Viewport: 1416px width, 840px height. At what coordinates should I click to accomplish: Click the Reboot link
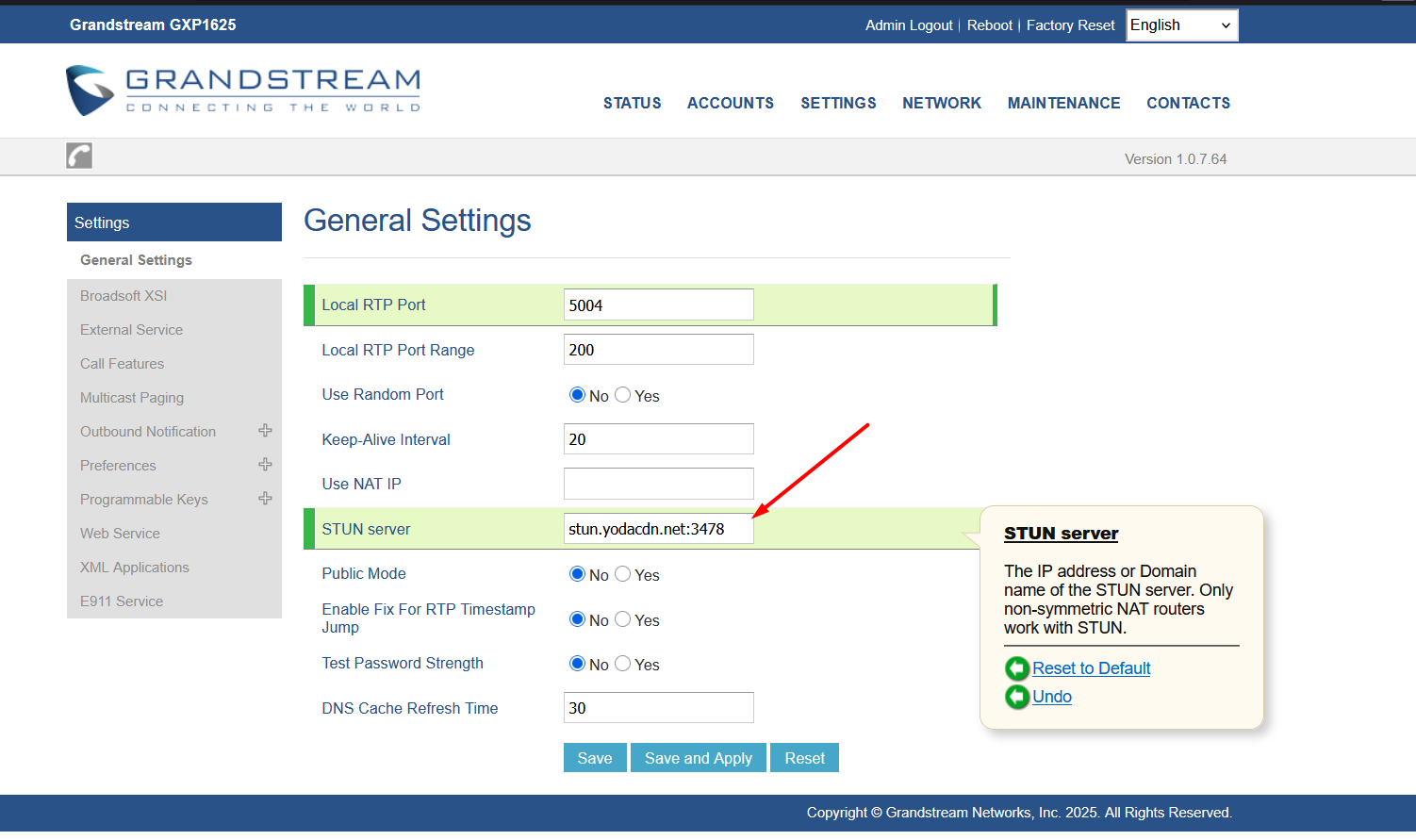tap(990, 25)
